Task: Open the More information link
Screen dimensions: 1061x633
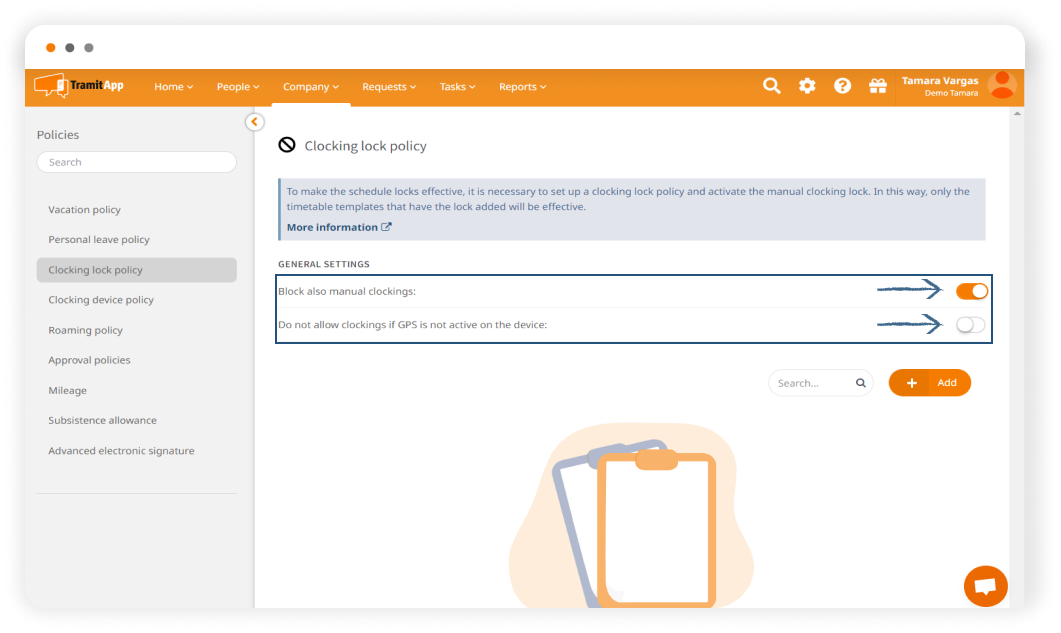Action: pyautogui.click(x=339, y=227)
